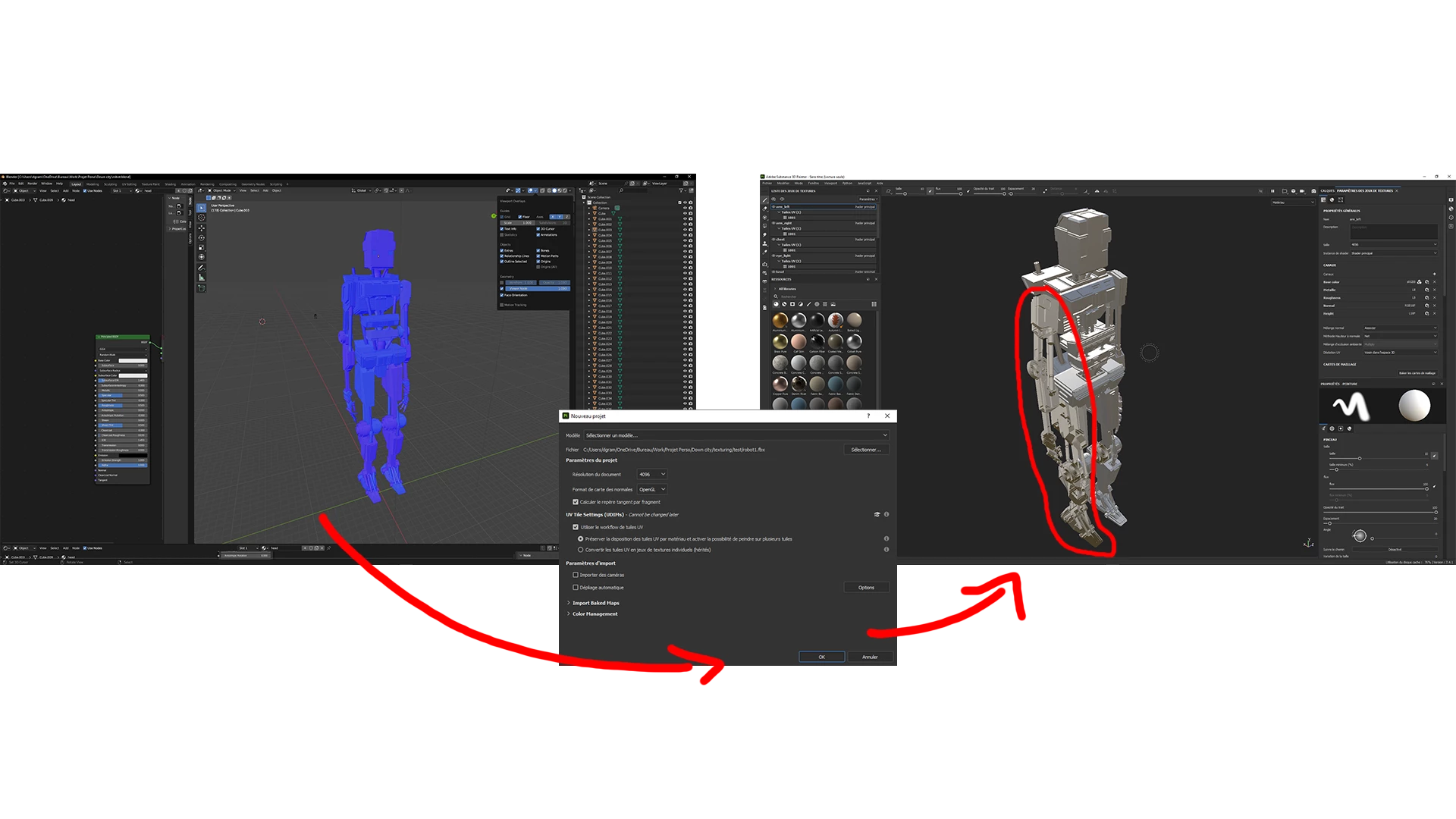Image resolution: width=1456 pixels, height=819 pixels.
Task: Click the Sélectionner file button
Action: point(865,450)
